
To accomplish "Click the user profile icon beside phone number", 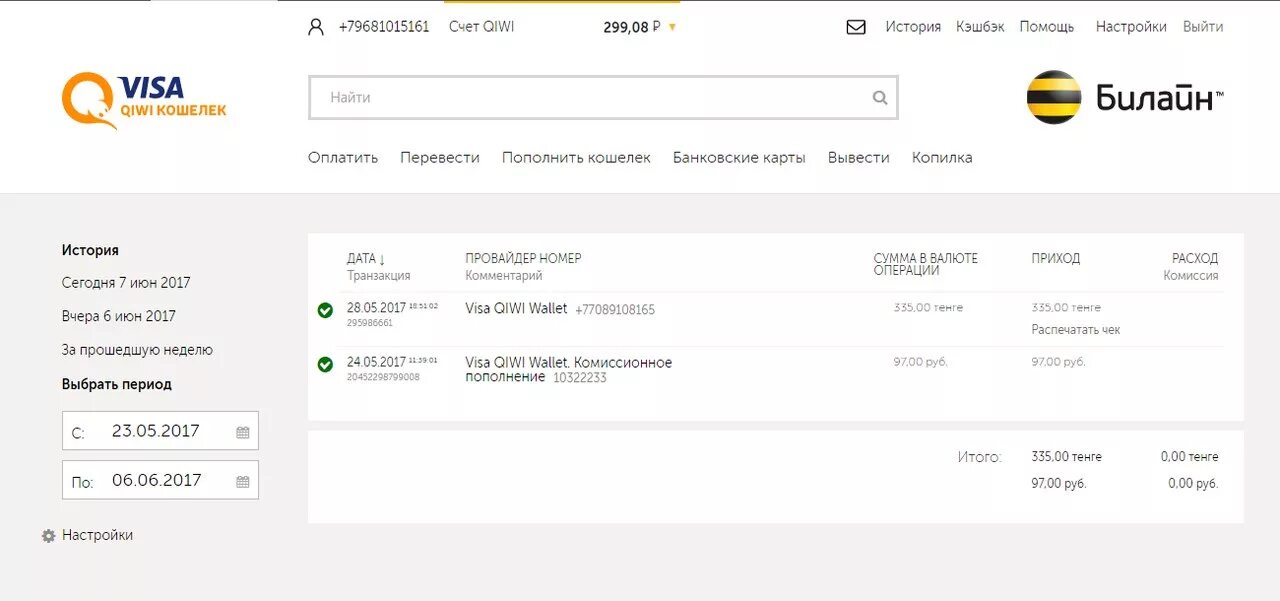I will pyautogui.click(x=316, y=27).
